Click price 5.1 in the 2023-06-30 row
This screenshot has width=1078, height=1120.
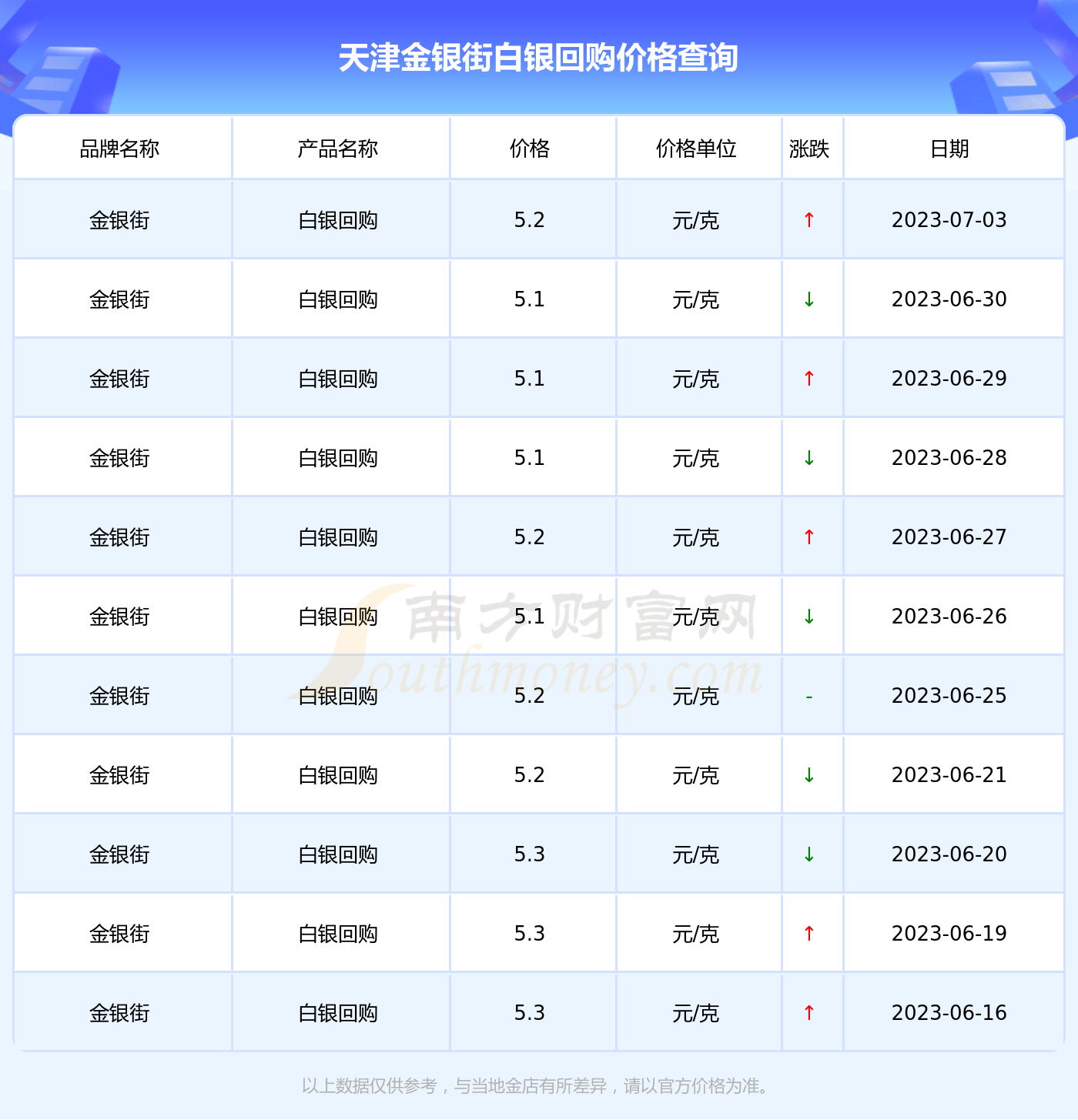pyautogui.click(x=530, y=299)
